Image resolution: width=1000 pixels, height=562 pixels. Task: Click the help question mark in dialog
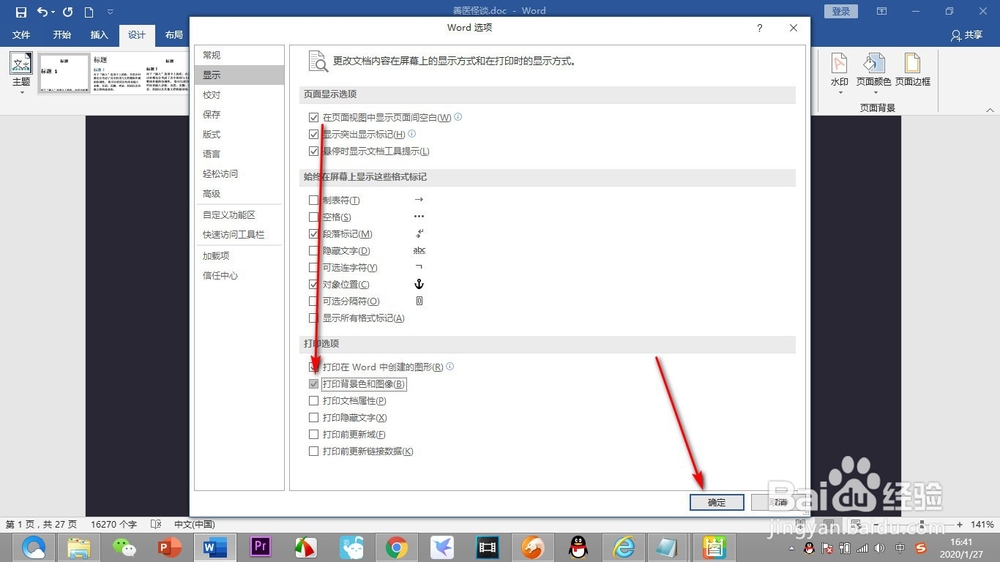[x=760, y=28]
